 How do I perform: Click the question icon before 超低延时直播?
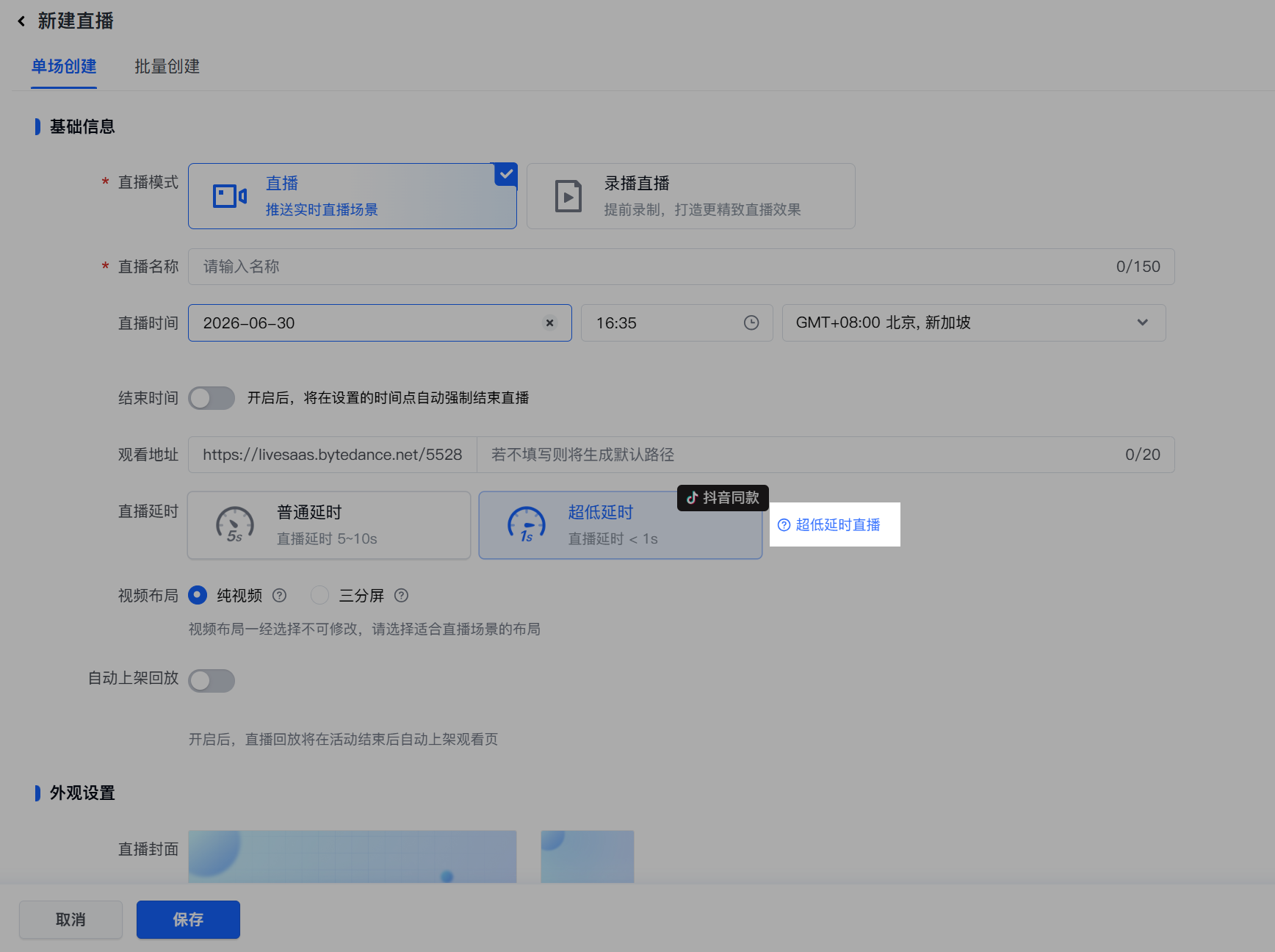(784, 525)
